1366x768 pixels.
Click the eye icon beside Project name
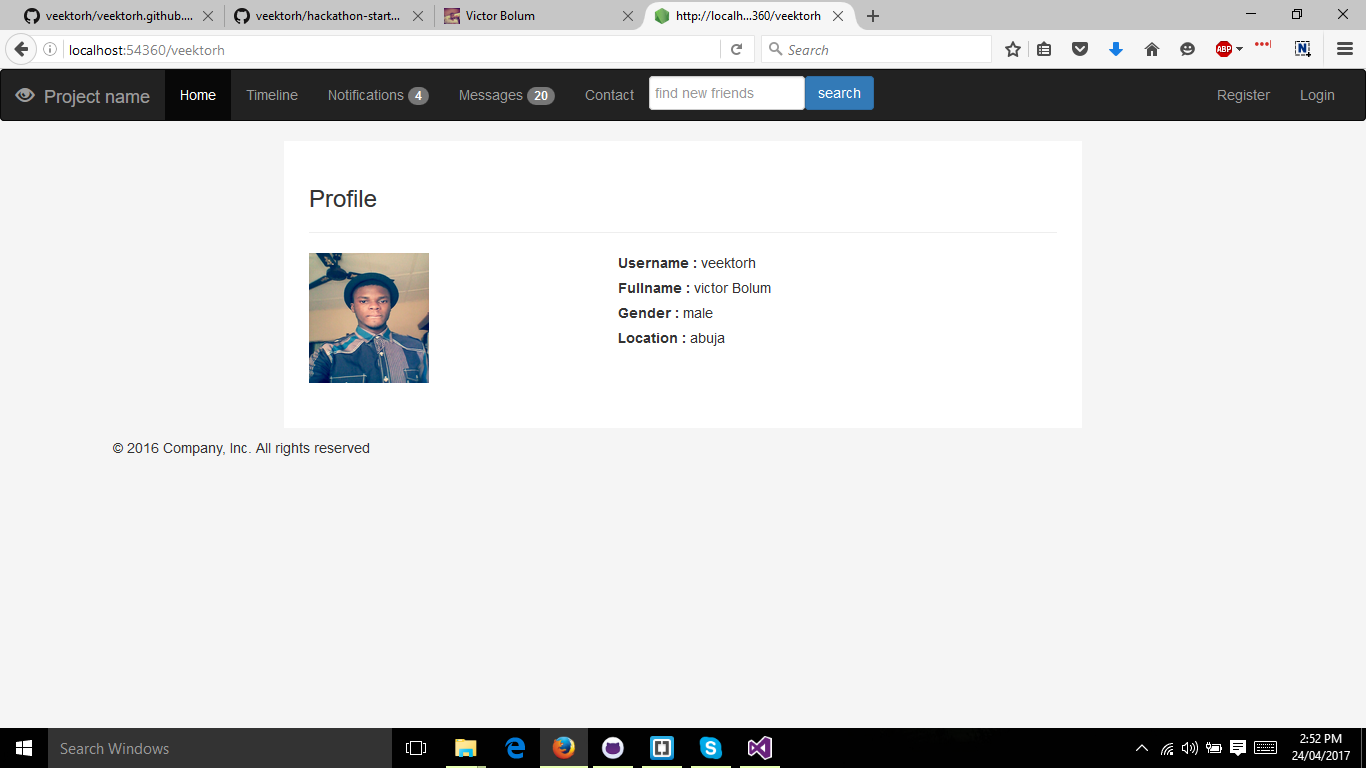24,94
